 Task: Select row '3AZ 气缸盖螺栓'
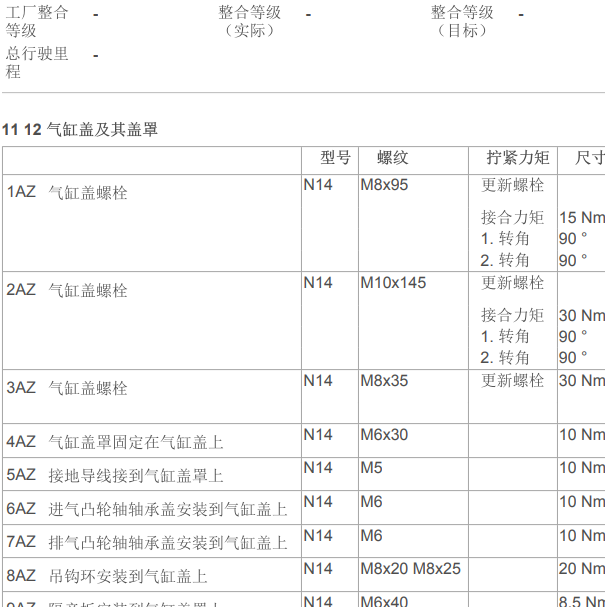(303, 396)
